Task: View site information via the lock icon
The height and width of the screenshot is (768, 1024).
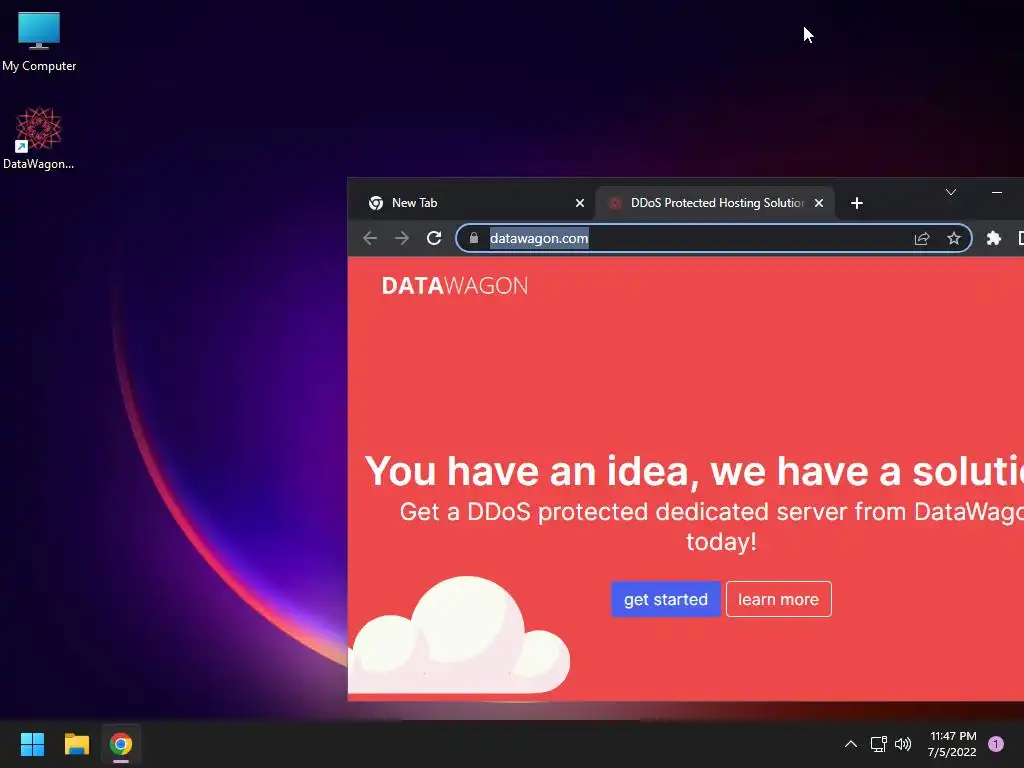Action: click(x=474, y=238)
